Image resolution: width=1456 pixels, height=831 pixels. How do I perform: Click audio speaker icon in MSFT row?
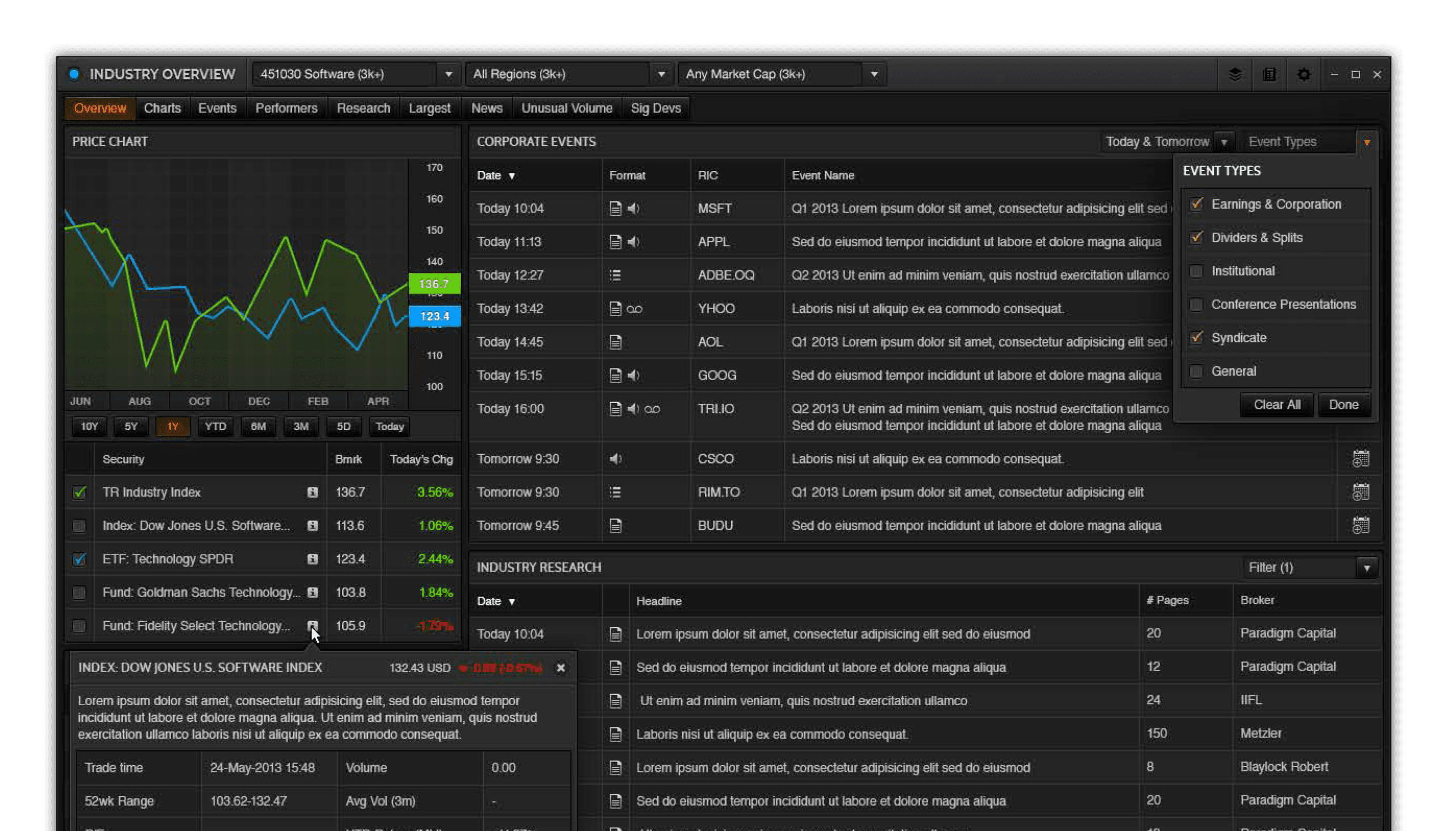click(x=633, y=209)
